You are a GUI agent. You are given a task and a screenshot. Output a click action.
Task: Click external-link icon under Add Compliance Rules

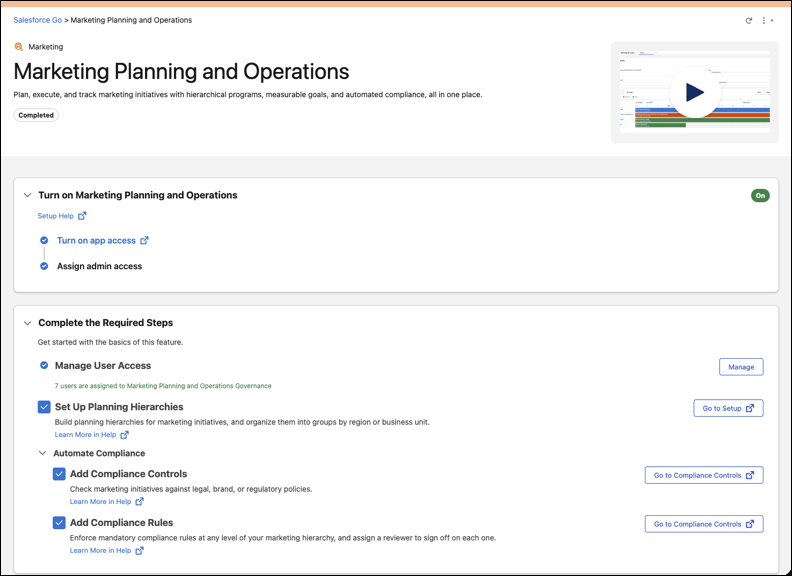tap(140, 551)
